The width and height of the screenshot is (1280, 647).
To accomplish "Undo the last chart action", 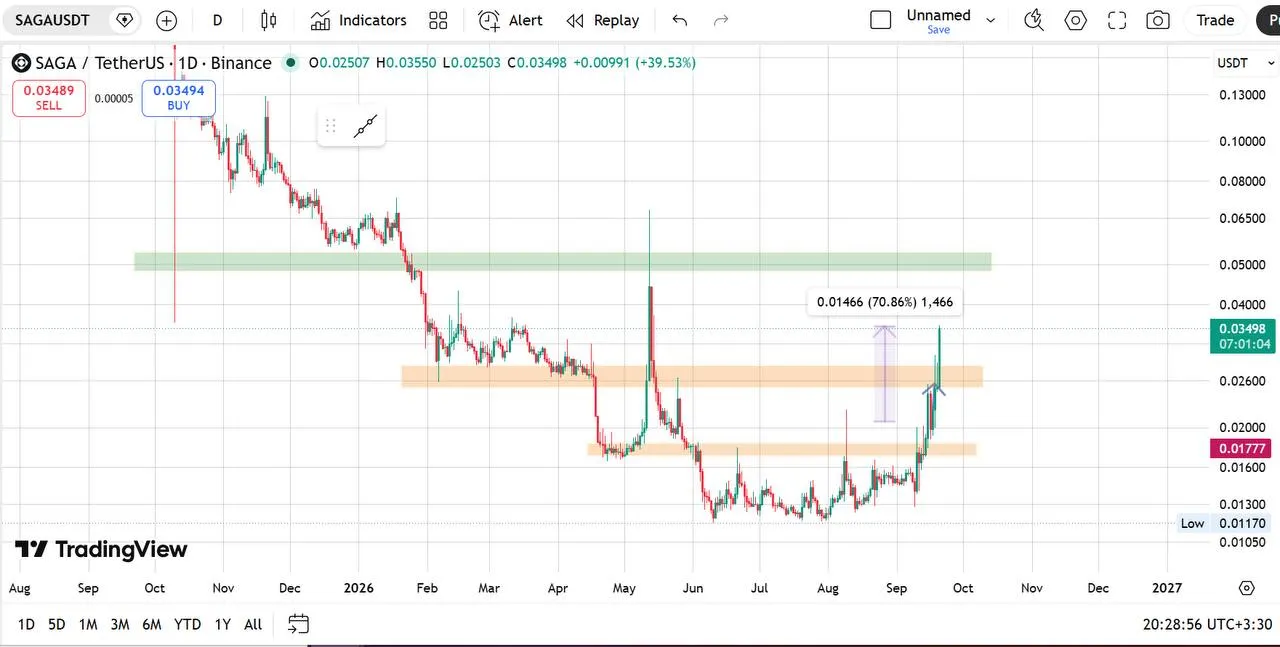I will 680,20.
